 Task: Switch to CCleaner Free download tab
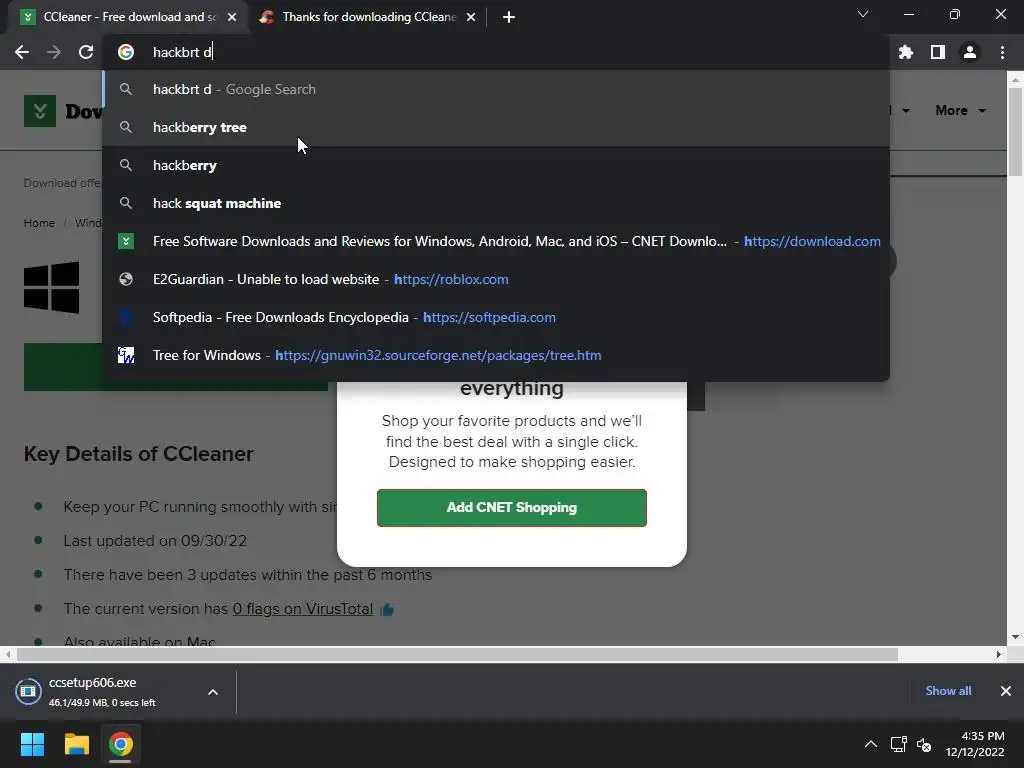click(x=129, y=17)
